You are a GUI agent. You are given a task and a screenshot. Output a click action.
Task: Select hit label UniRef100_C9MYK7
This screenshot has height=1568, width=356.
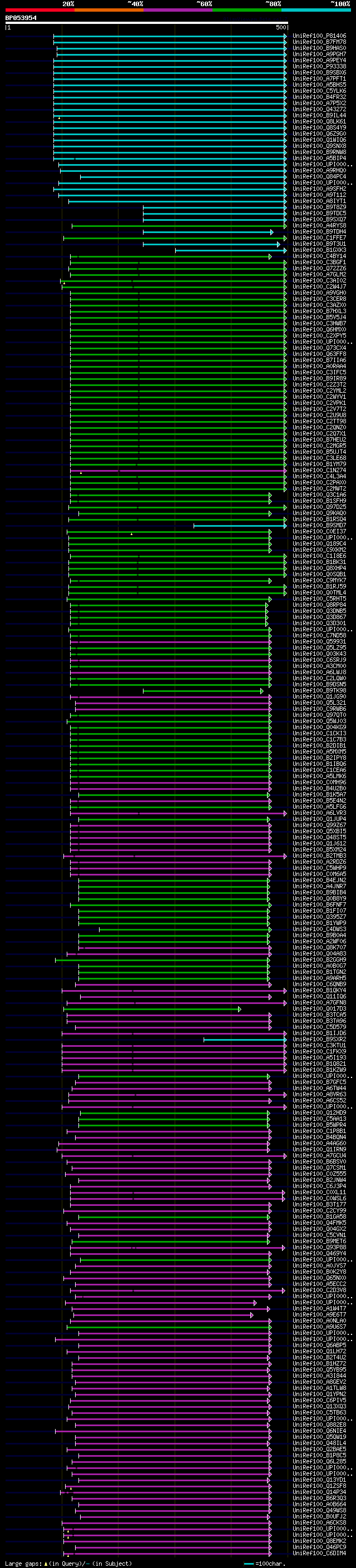pyautogui.click(x=319, y=581)
